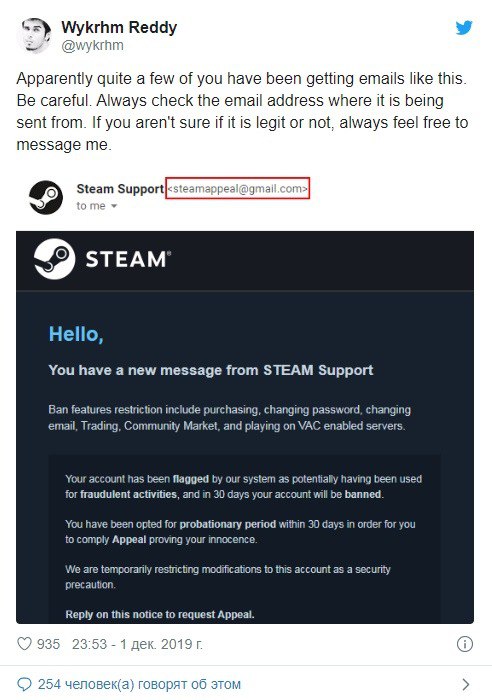492x700 pixels.
Task: Click the STEAM wordmark text in banner
Action: 128,259
